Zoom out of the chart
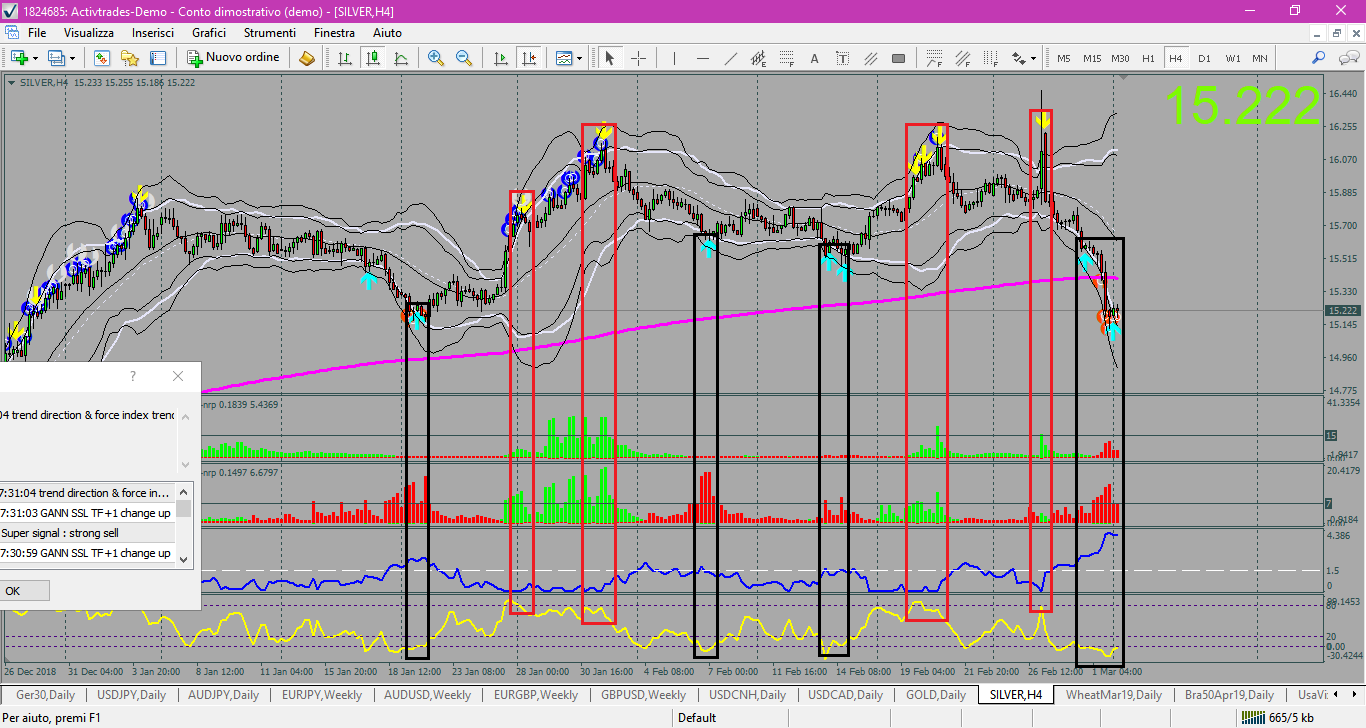1366x728 pixels. pyautogui.click(x=464, y=58)
